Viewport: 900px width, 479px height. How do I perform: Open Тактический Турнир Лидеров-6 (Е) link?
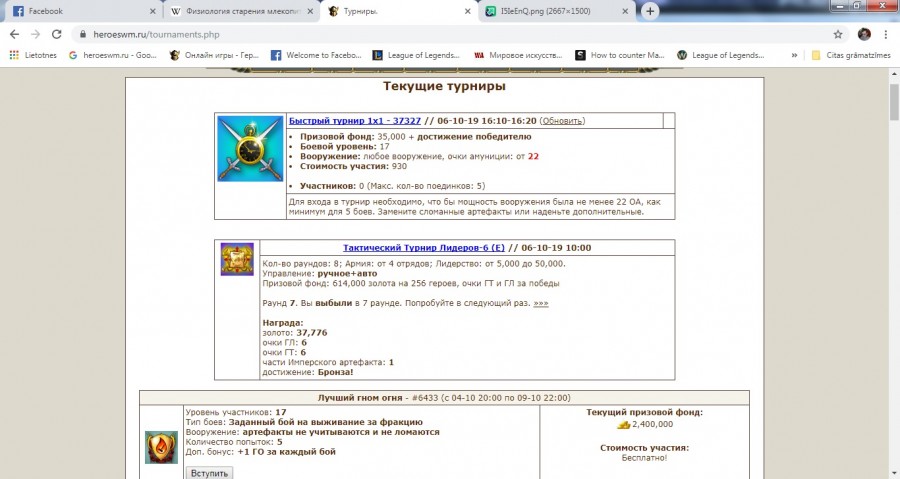[x=424, y=248]
